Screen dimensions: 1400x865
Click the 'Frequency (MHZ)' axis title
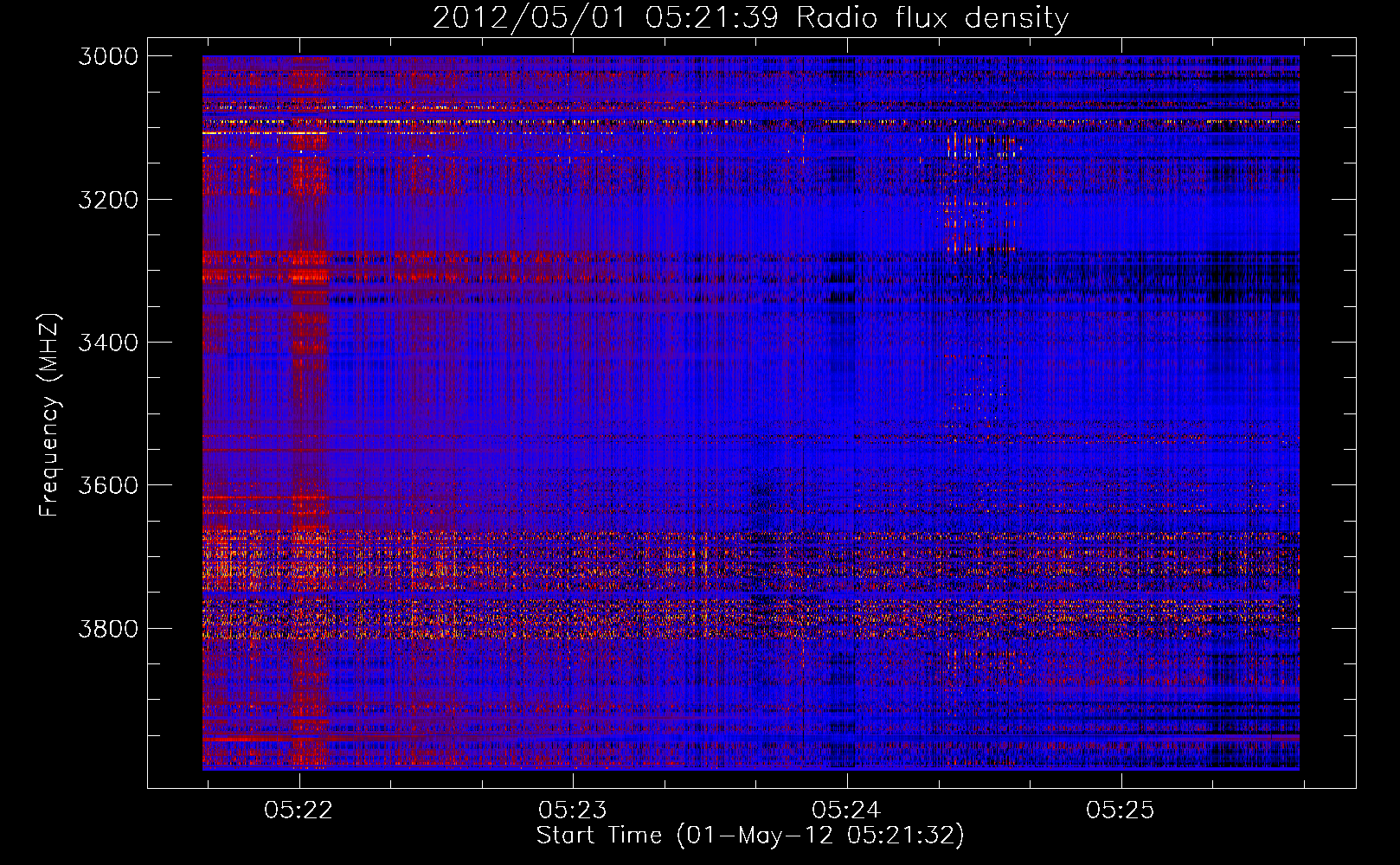click(50, 414)
